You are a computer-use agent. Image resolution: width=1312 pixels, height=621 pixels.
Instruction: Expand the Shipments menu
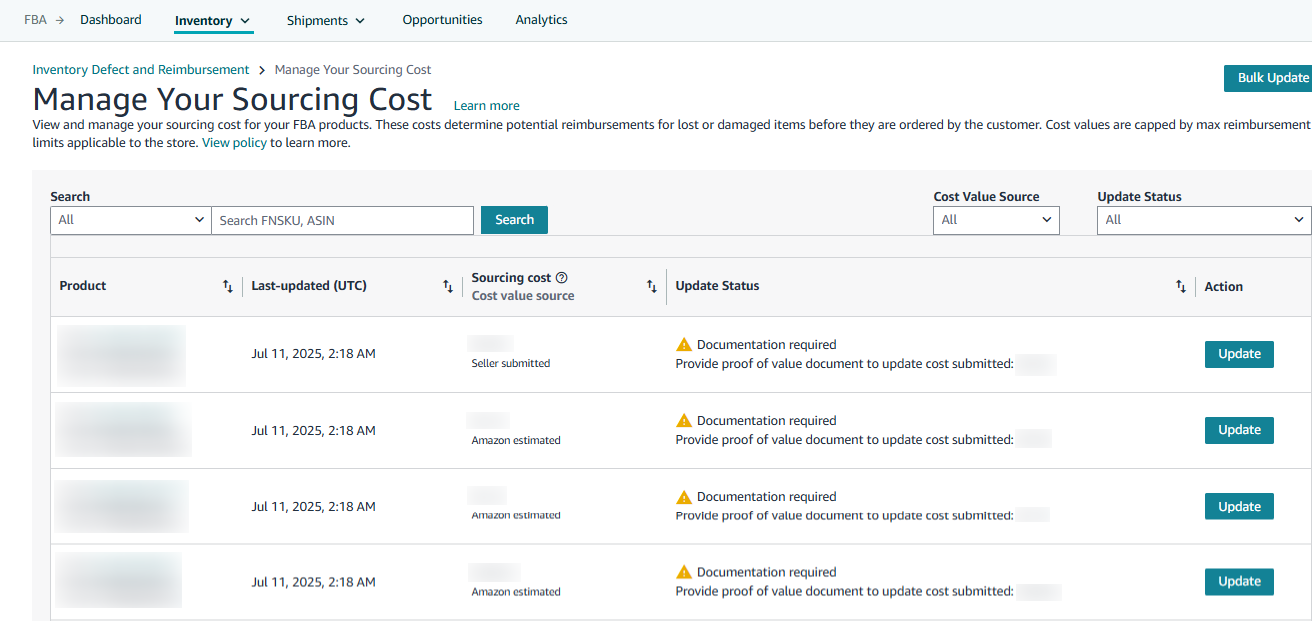point(325,20)
